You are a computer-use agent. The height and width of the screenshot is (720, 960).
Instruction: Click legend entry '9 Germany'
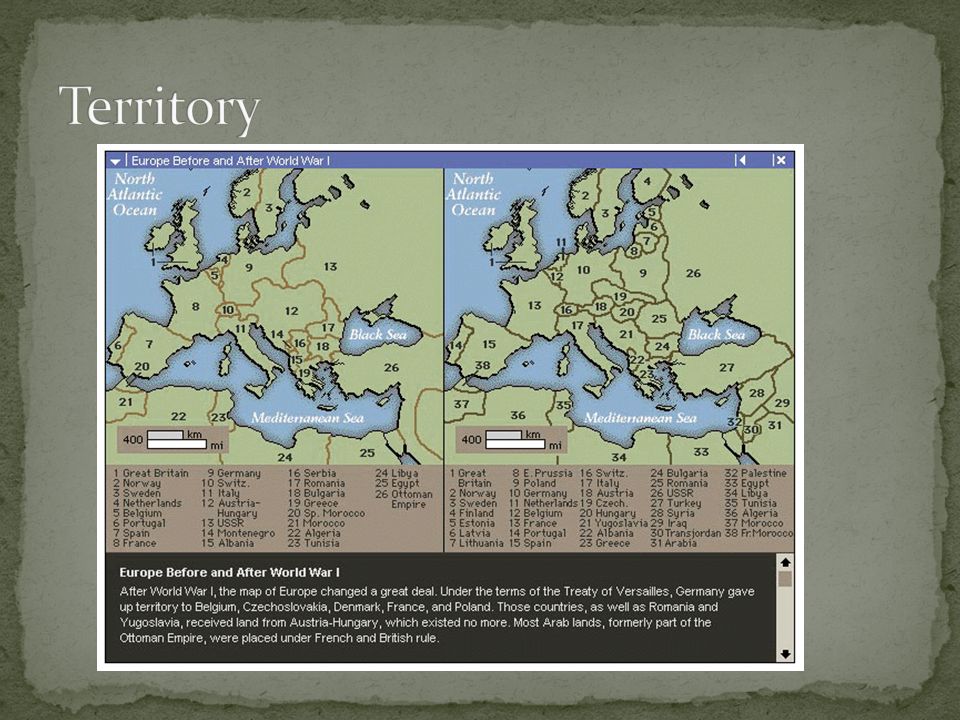tap(233, 473)
